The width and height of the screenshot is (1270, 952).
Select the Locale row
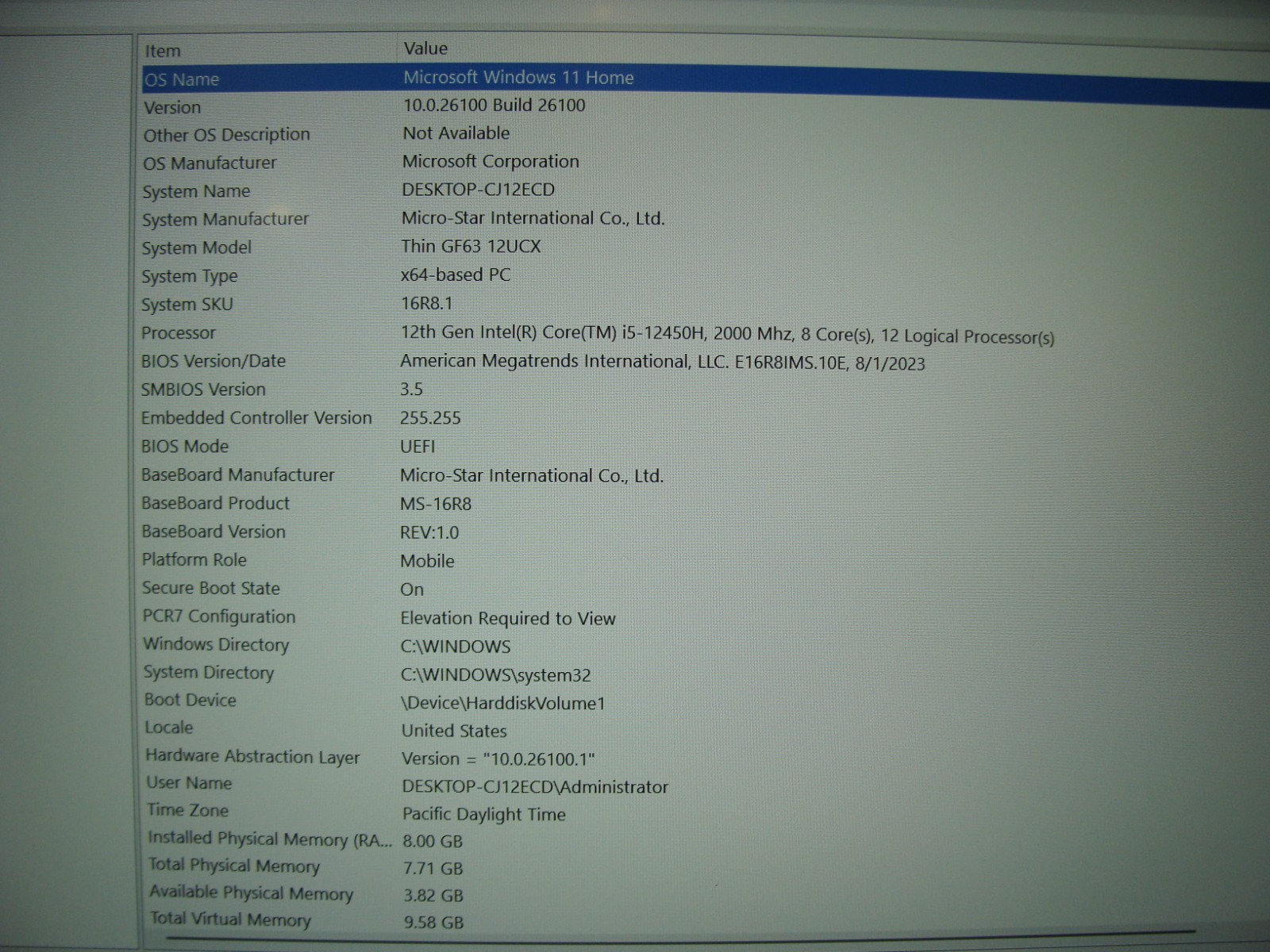pyautogui.click(x=169, y=728)
